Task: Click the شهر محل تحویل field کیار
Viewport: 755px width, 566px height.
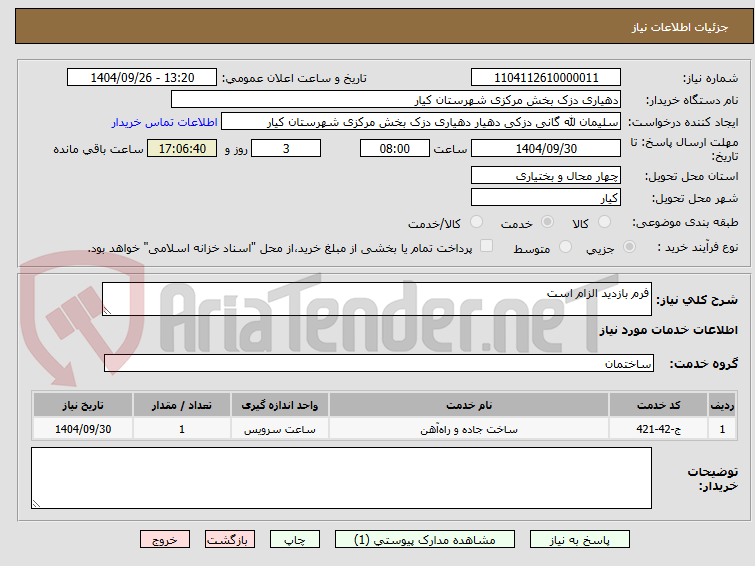Action: (x=546, y=197)
